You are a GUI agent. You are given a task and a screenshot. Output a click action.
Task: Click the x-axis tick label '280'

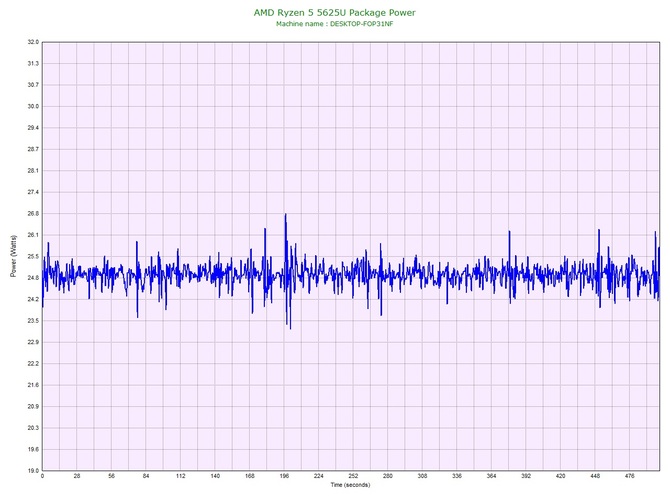[x=388, y=476]
